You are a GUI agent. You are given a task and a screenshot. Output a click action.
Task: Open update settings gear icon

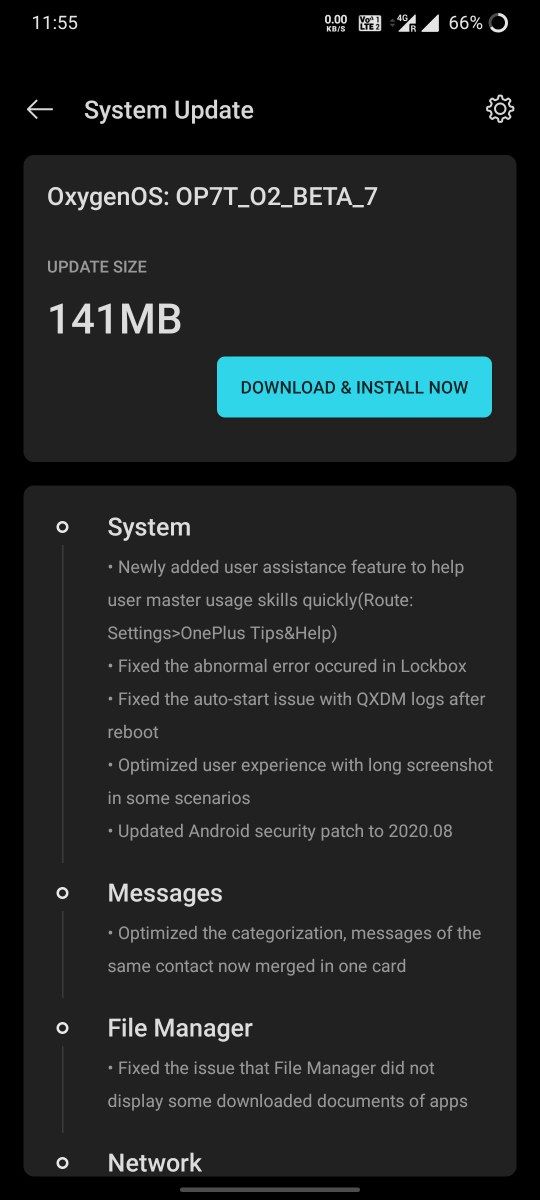tap(499, 109)
